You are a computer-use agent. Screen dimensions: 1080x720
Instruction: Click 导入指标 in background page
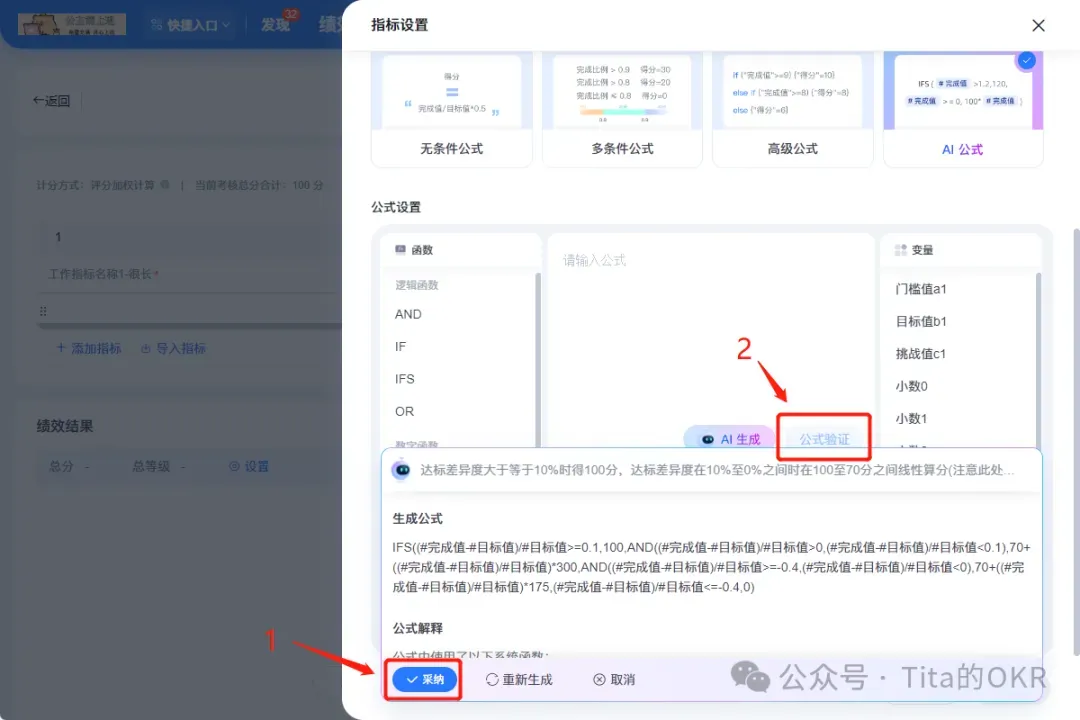(x=174, y=348)
